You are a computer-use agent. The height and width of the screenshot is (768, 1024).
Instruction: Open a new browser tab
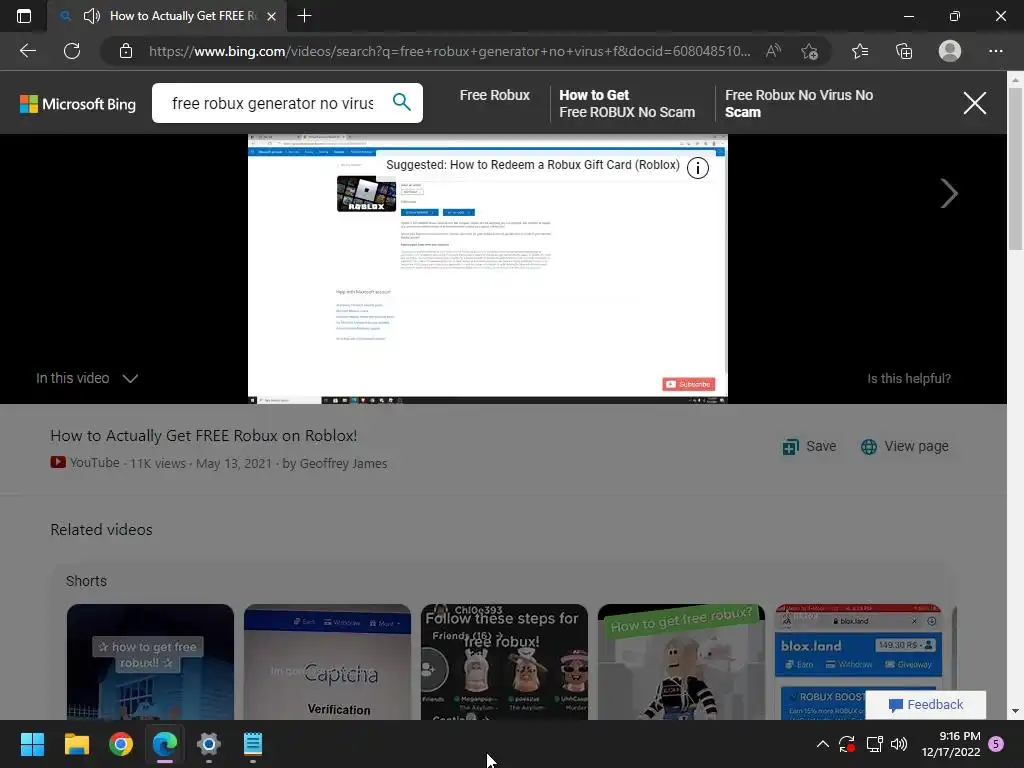point(304,16)
